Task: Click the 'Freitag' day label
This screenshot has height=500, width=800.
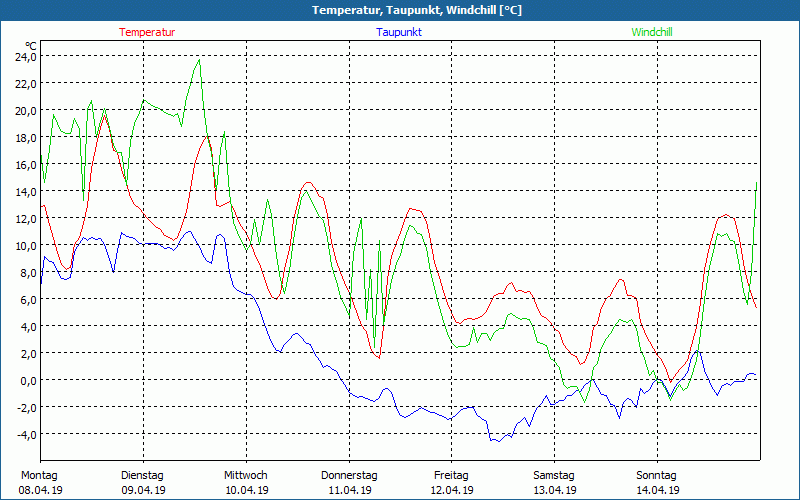Action: (x=452, y=476)
